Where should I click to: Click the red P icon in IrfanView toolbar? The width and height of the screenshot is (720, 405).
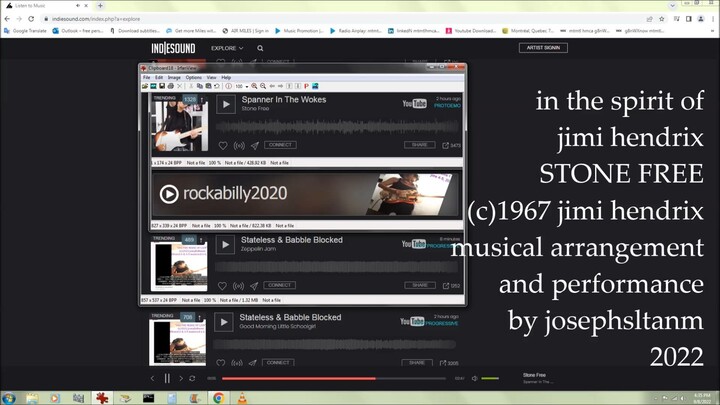coord(306,86)
